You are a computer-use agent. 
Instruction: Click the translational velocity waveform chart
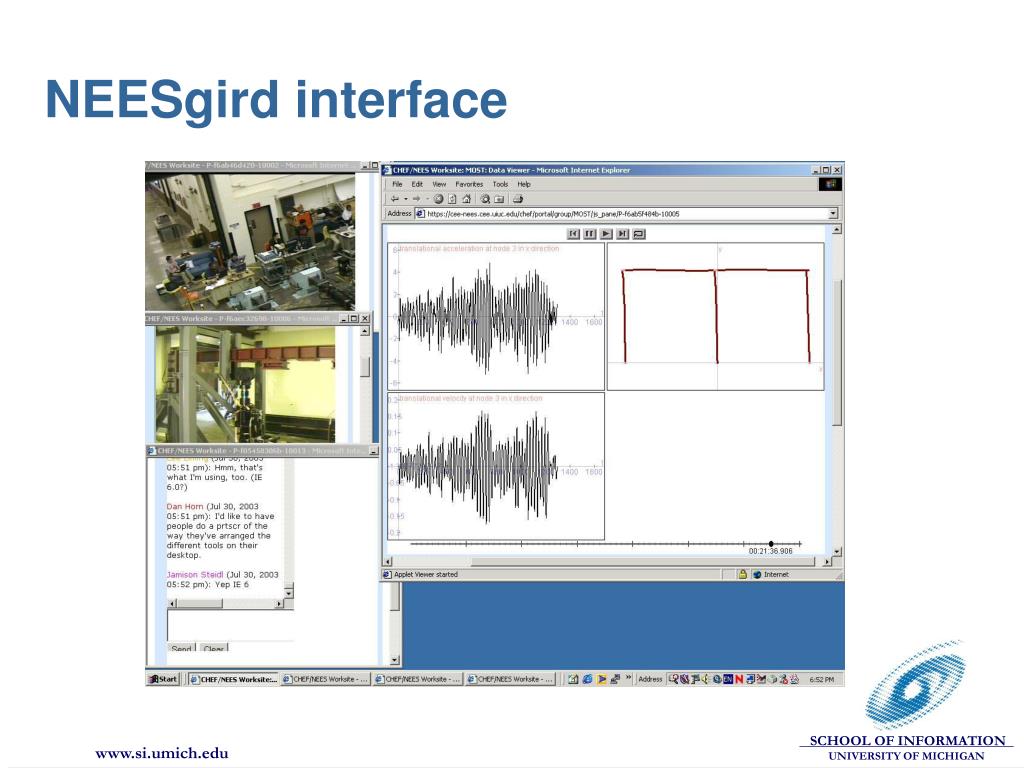pos(496,466)
